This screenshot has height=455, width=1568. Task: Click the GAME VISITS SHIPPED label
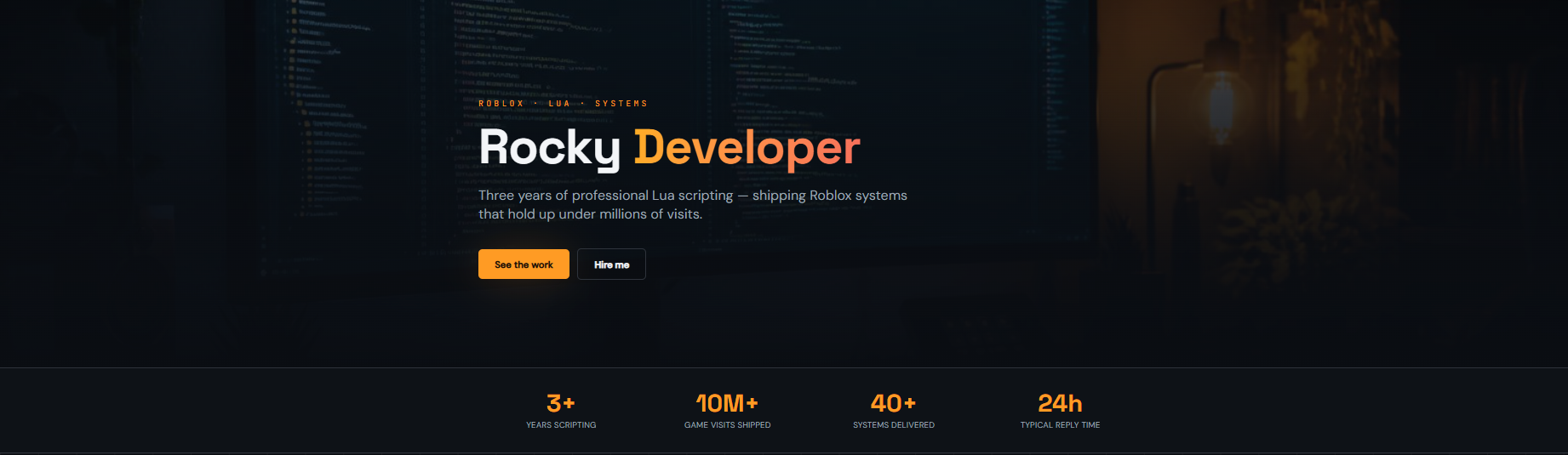(727, 425)
